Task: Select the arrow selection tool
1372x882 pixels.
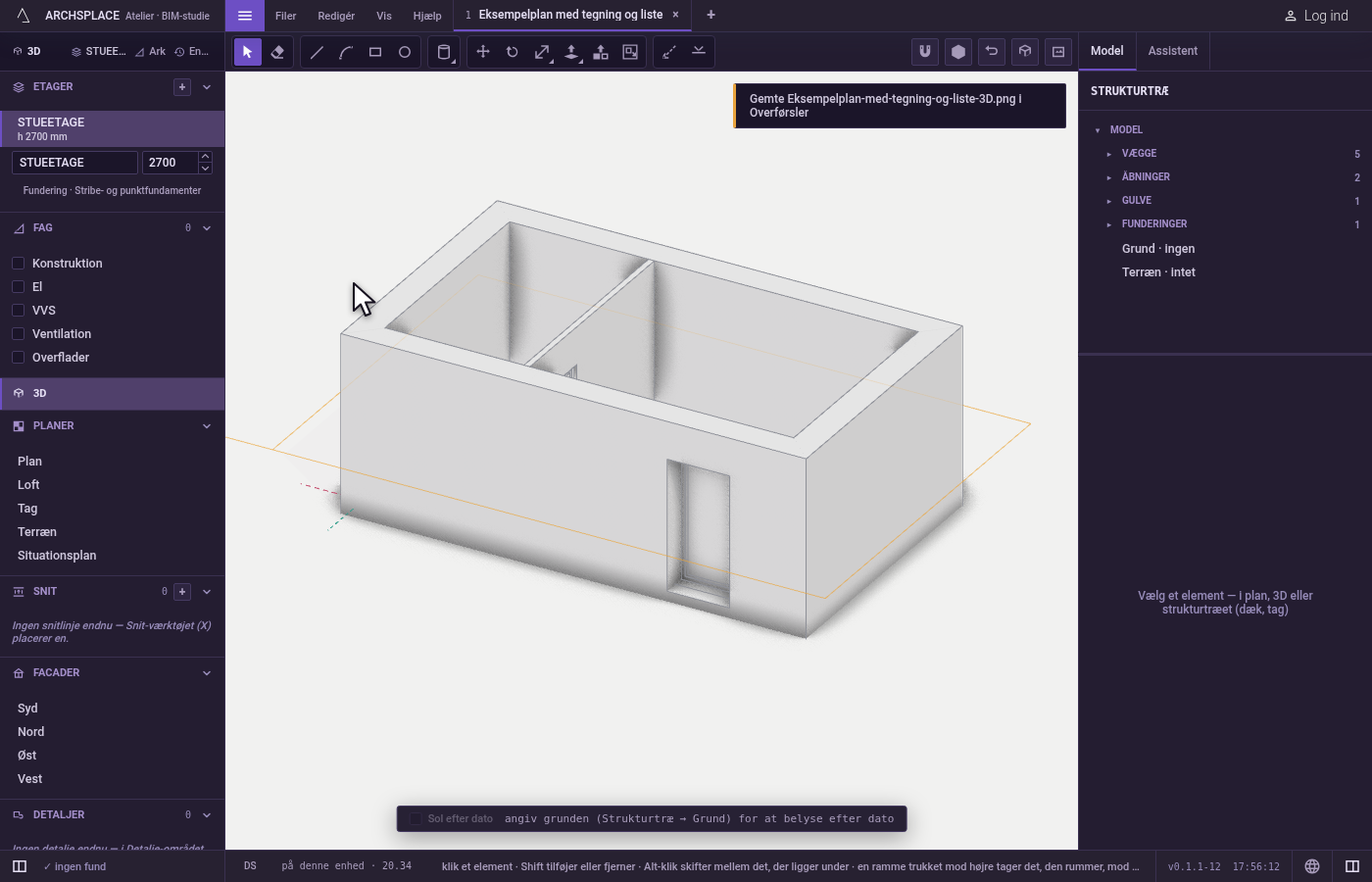Action: 248,52
